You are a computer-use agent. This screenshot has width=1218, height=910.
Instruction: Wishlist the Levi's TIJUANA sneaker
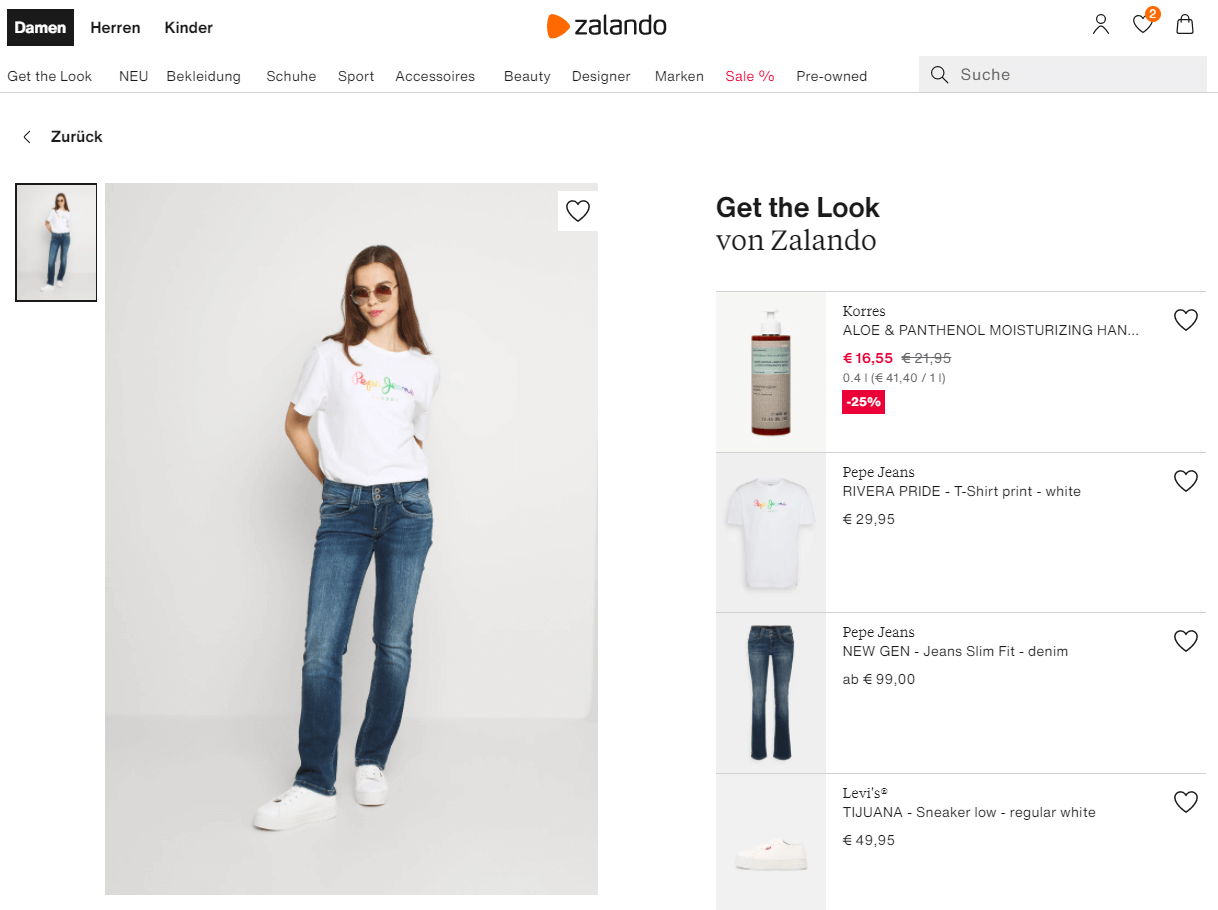pyautogui.click(x=1186, y=801)
